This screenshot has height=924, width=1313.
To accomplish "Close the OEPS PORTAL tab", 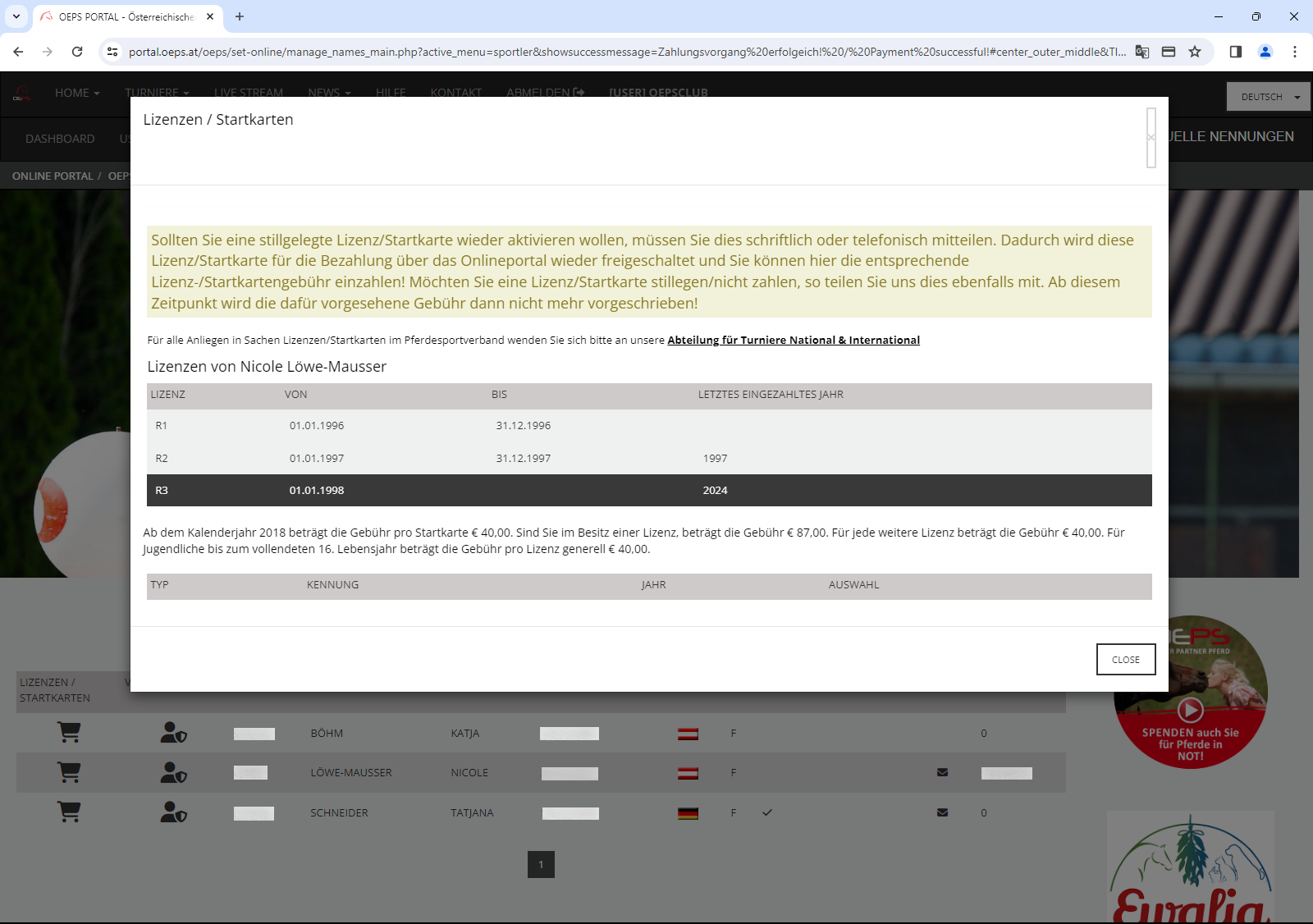I will coord(210,16).
